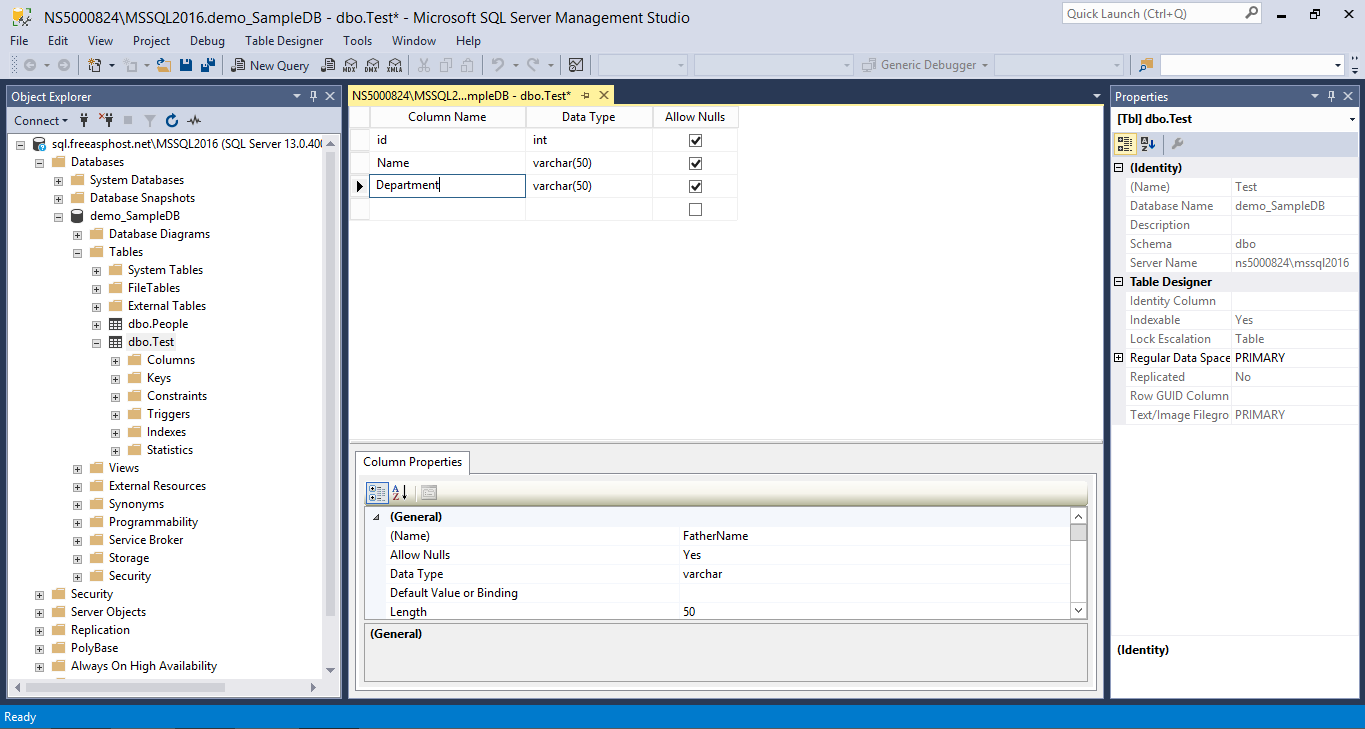
Task: Open the Debug menu
Action: coord(207,41)
